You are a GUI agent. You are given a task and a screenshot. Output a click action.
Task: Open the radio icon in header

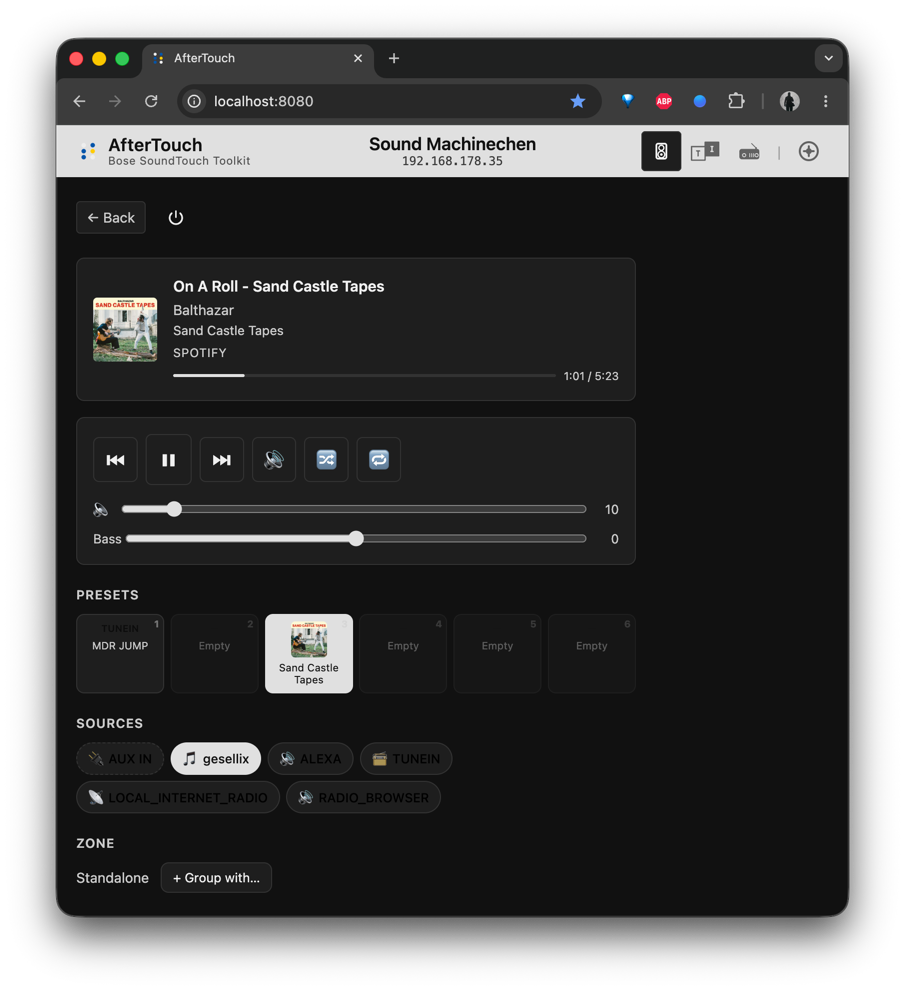coord(750,152)
